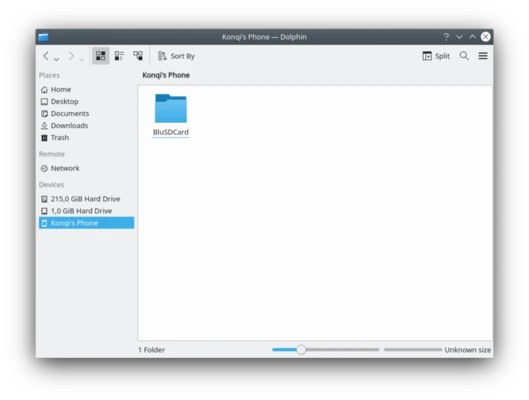Switch to Details tree view mode
Image resolution: width=529 pixels, height=400 pixels.
(138, 56)
